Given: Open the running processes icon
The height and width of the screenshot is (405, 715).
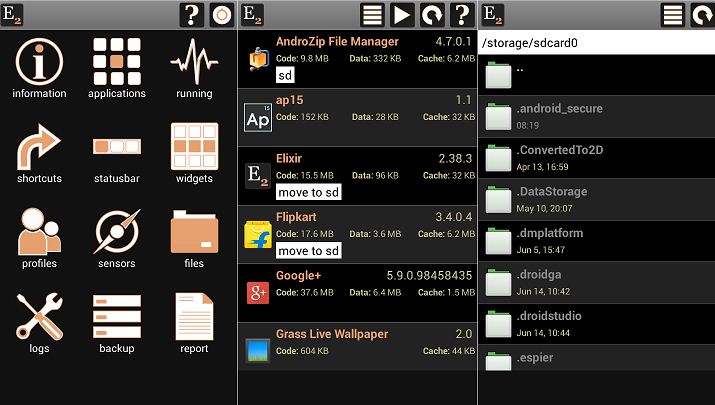Looking at the screenshot, I should click(x=194, y=62).
